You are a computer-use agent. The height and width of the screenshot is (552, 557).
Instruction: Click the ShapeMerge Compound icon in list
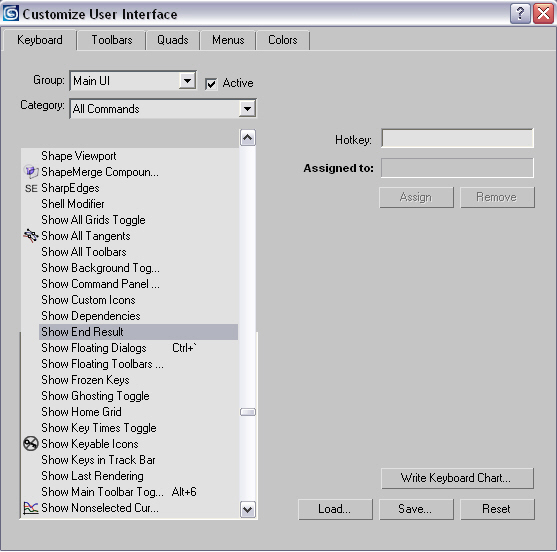pyautogui.click(x=31, y=172)
